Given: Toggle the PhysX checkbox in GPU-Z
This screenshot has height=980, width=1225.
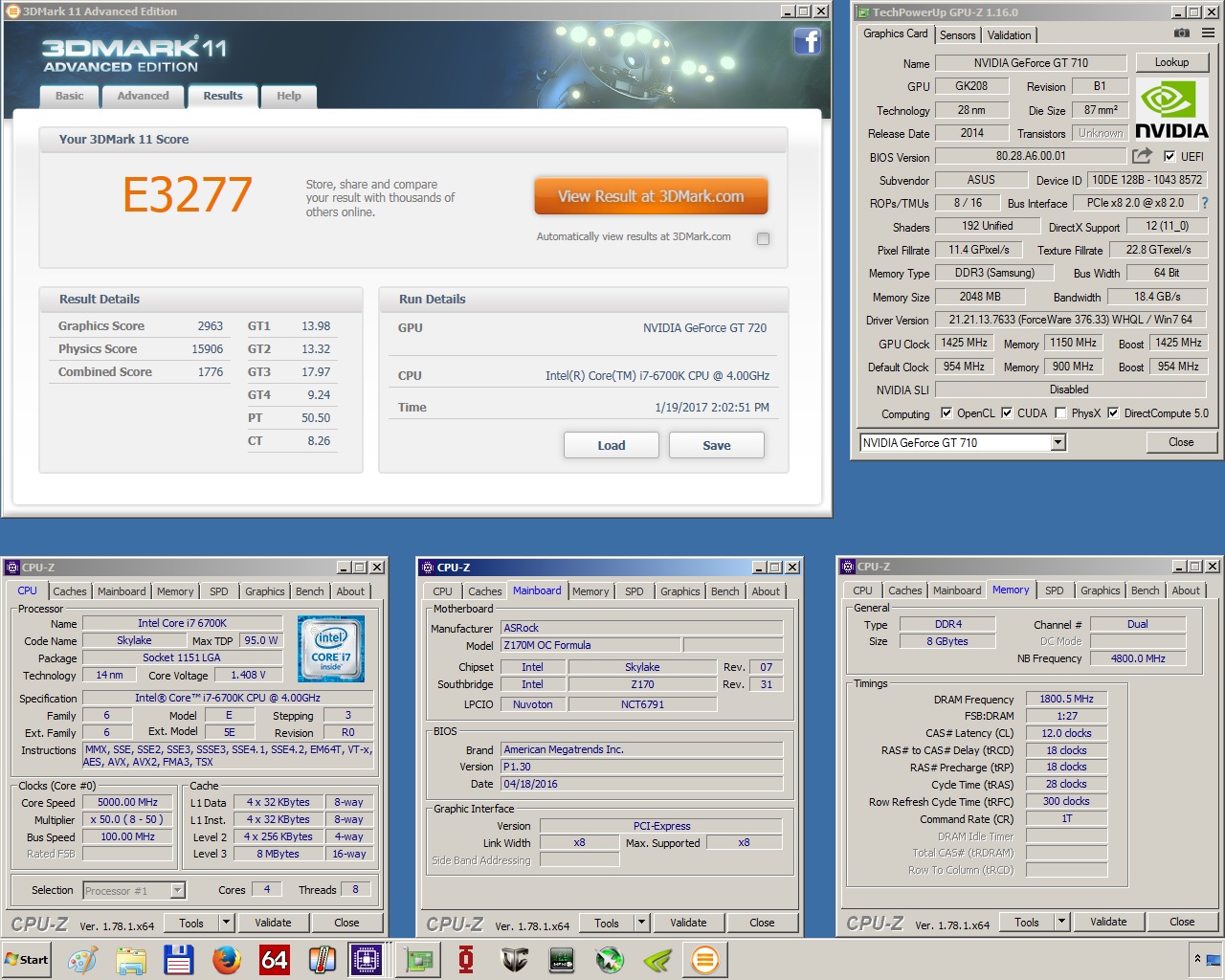Looking at the screenshot, I should pos(1060,413).
